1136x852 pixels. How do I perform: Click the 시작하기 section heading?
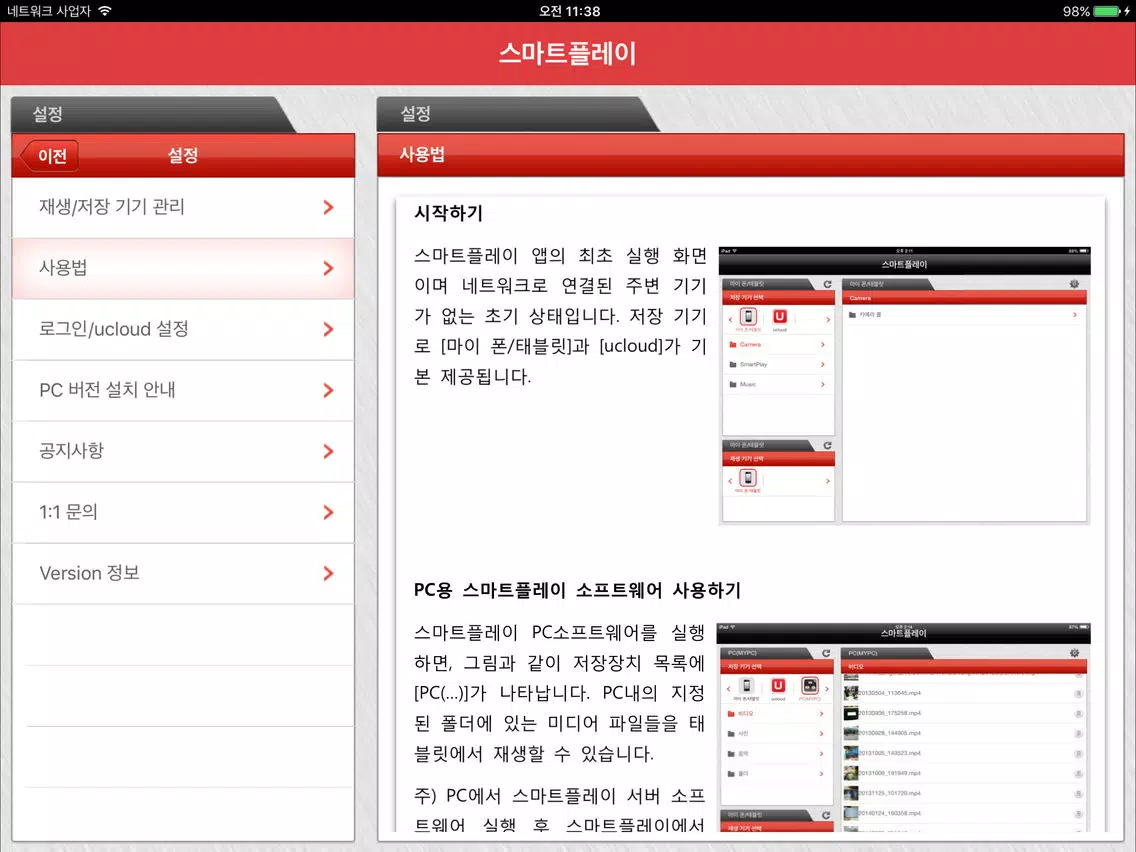click(448, 213)
